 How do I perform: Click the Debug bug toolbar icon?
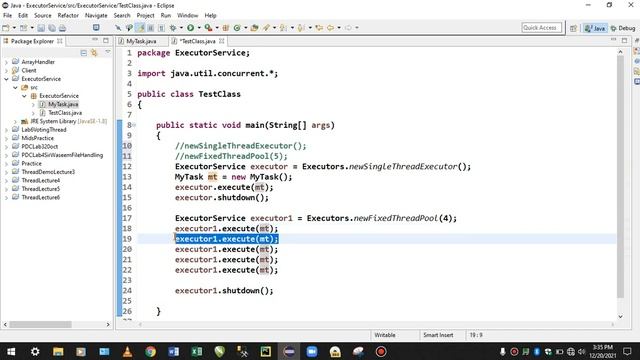coord(173,28)
